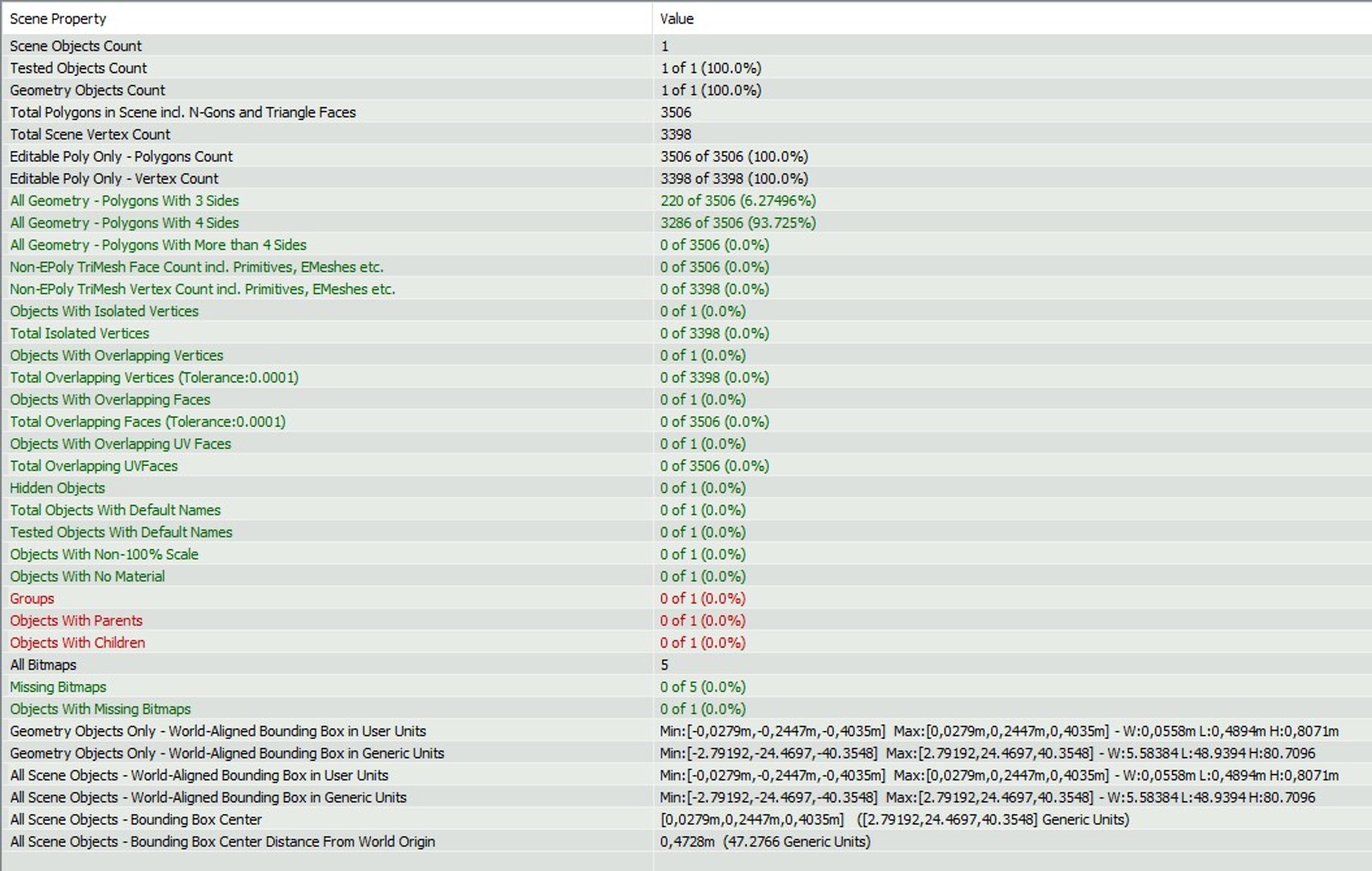Select Objects With Isolated Vertices row
This screenshot has height=871, width=1372.
[686, 311]
